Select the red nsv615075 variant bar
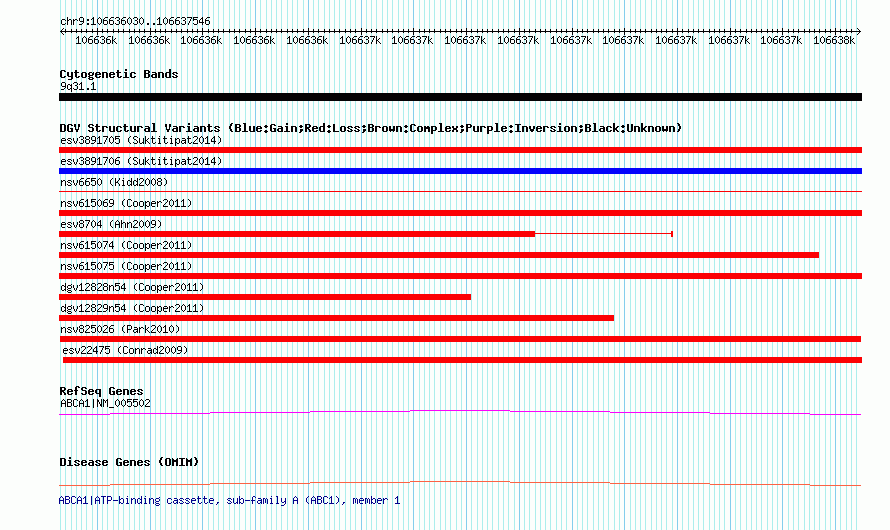This screenshot has height=530, width=890. click(x=460, y=276)
